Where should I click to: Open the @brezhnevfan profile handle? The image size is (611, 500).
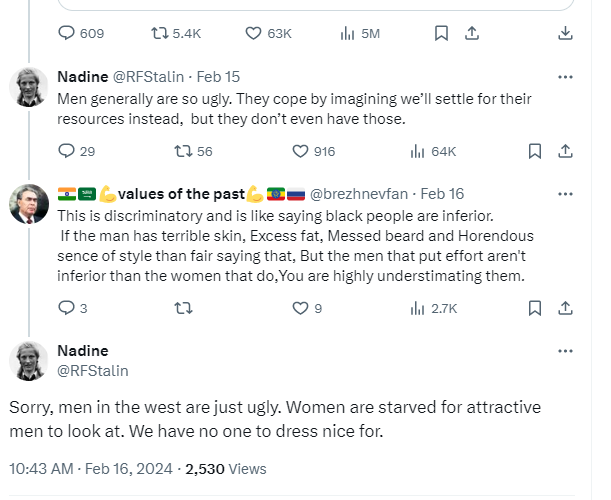[362, 194]
